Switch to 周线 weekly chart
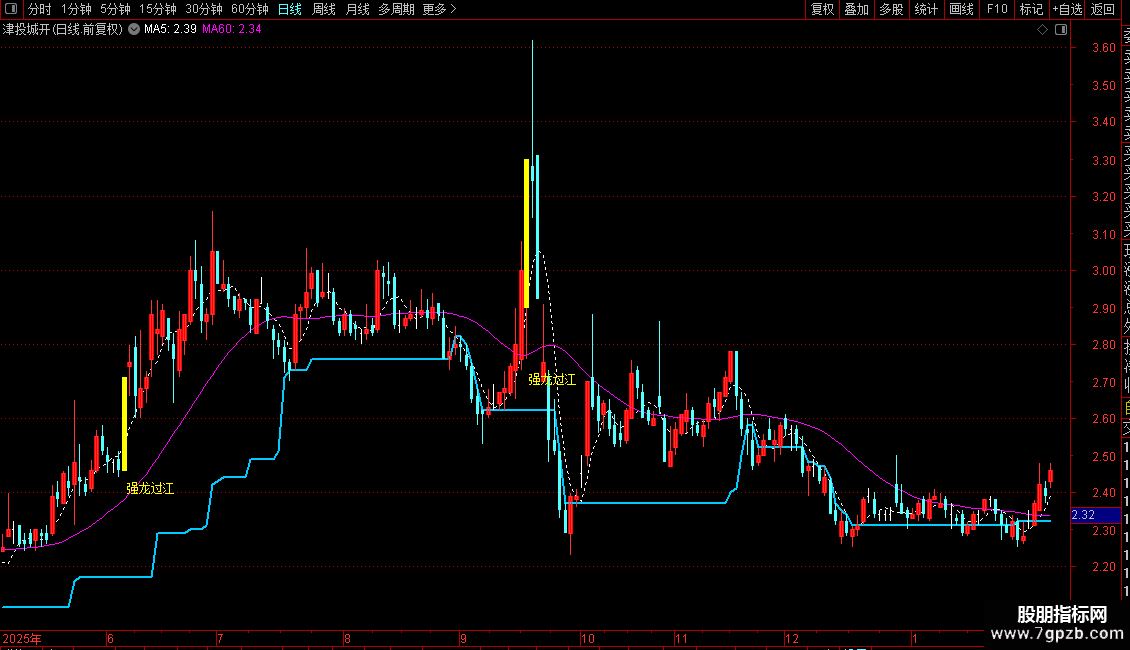Screen dimensions: 1130x650 [x=324, y=9]
